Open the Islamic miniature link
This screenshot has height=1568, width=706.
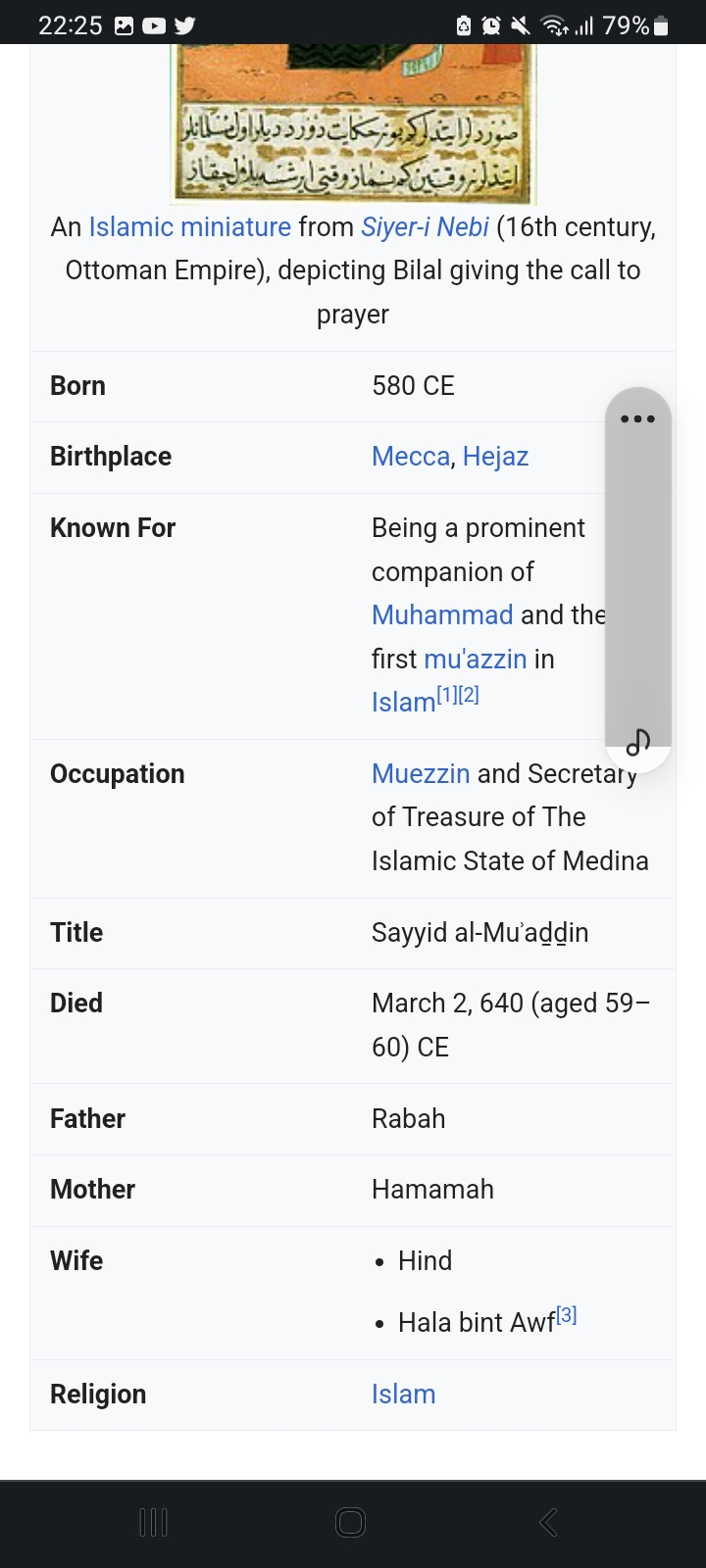[x=190, y=227]
